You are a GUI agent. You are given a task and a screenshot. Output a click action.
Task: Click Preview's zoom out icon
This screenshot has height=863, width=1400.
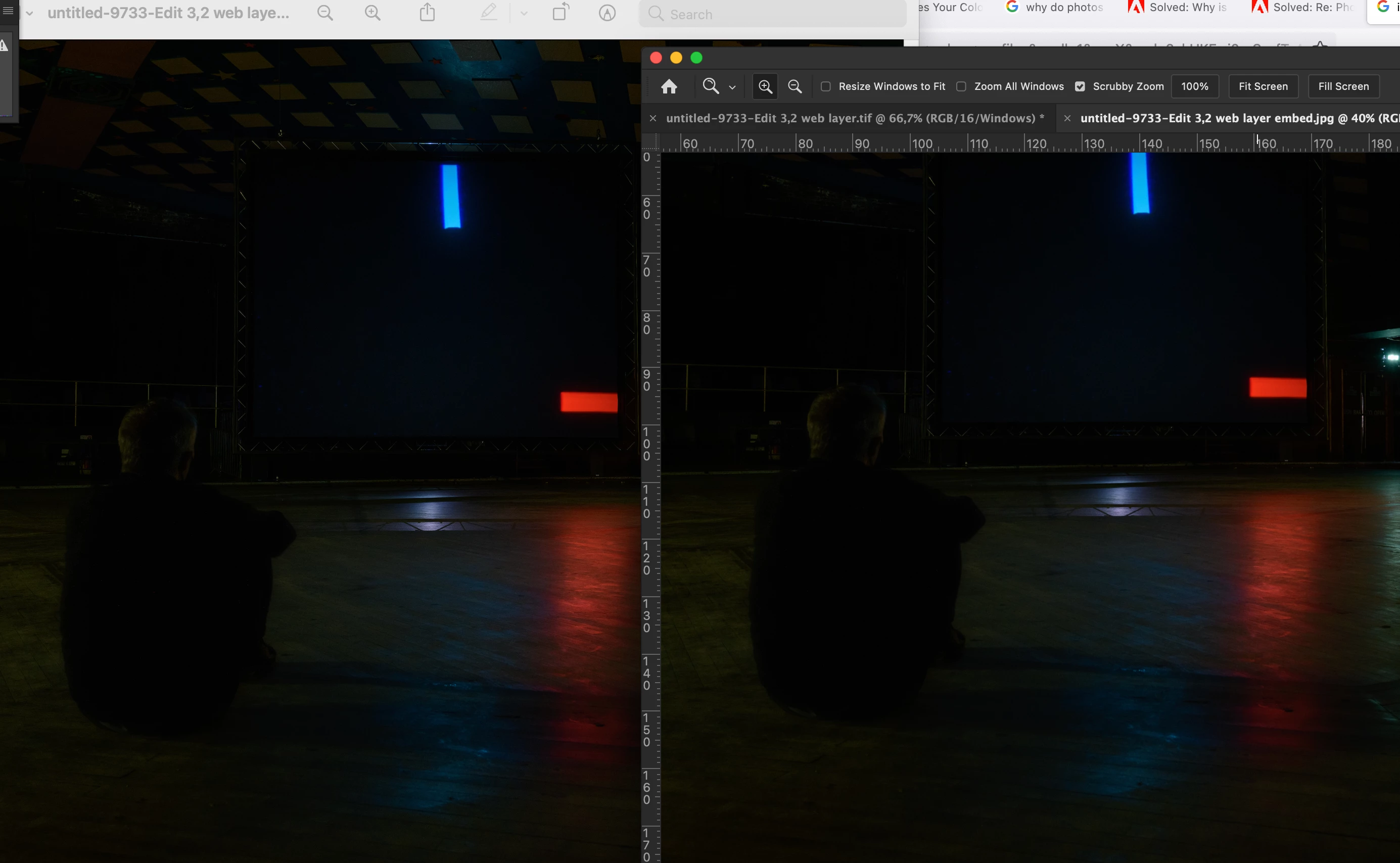(325, 13)
